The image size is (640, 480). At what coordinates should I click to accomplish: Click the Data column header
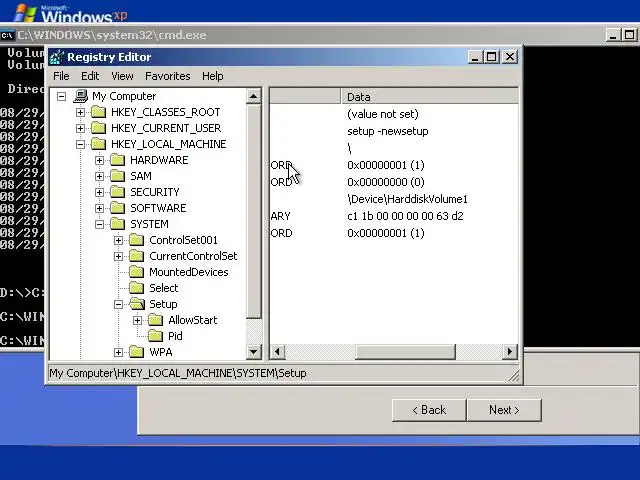tap(430, 97)
